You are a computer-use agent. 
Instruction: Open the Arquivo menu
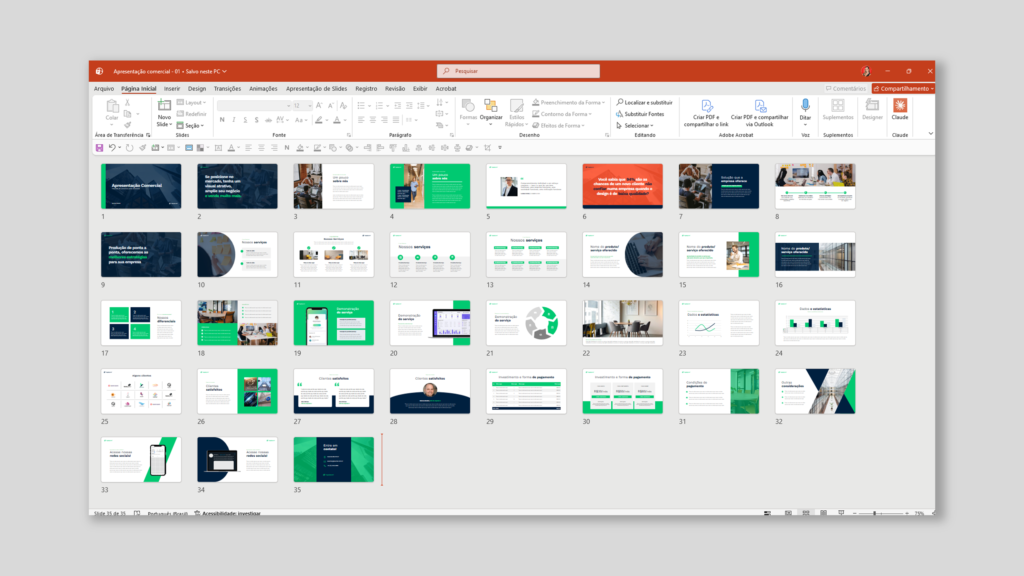pyautogui.click(x=104, y=89)
